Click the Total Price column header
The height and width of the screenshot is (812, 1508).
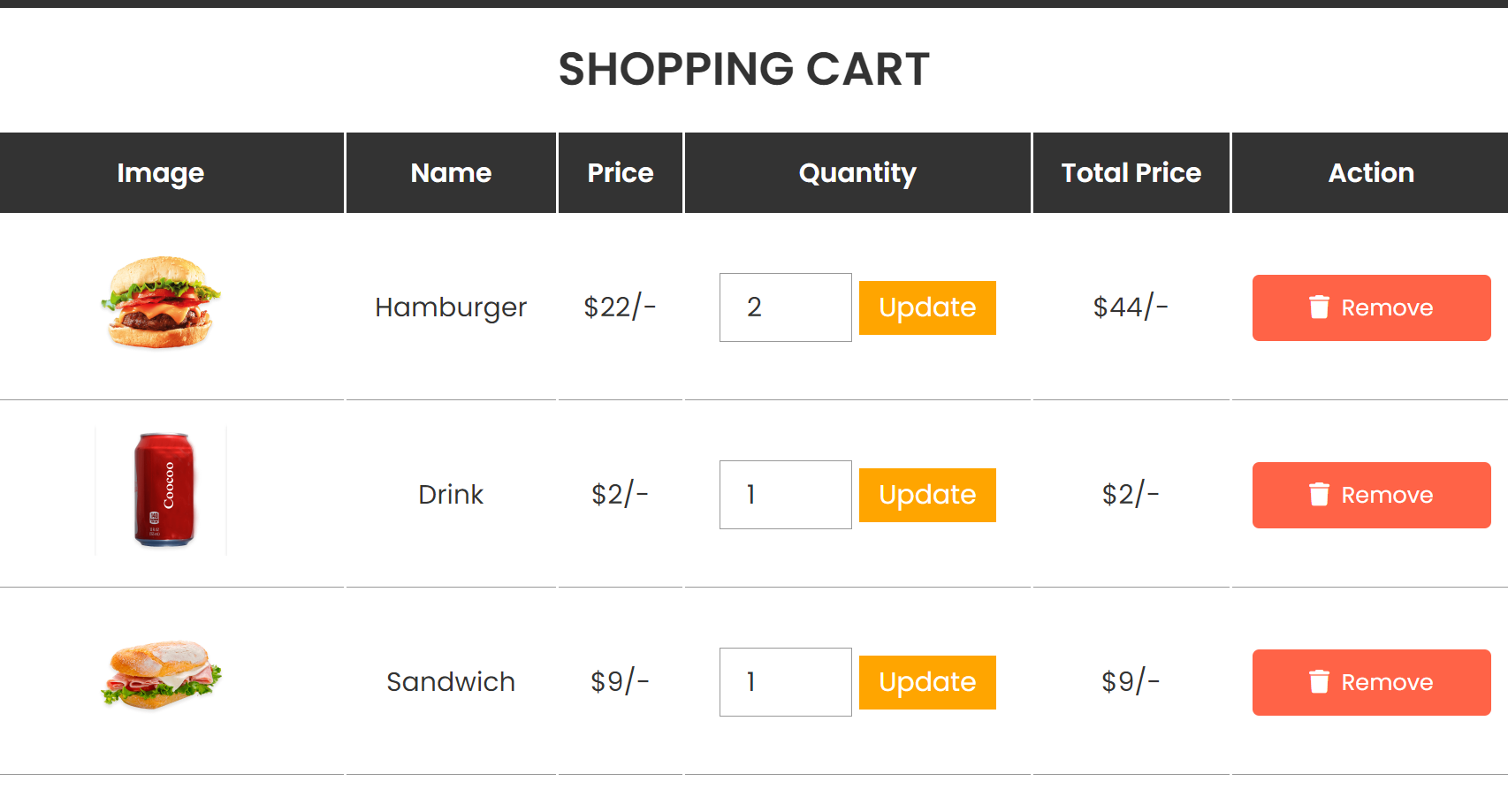pos(1131,173)
